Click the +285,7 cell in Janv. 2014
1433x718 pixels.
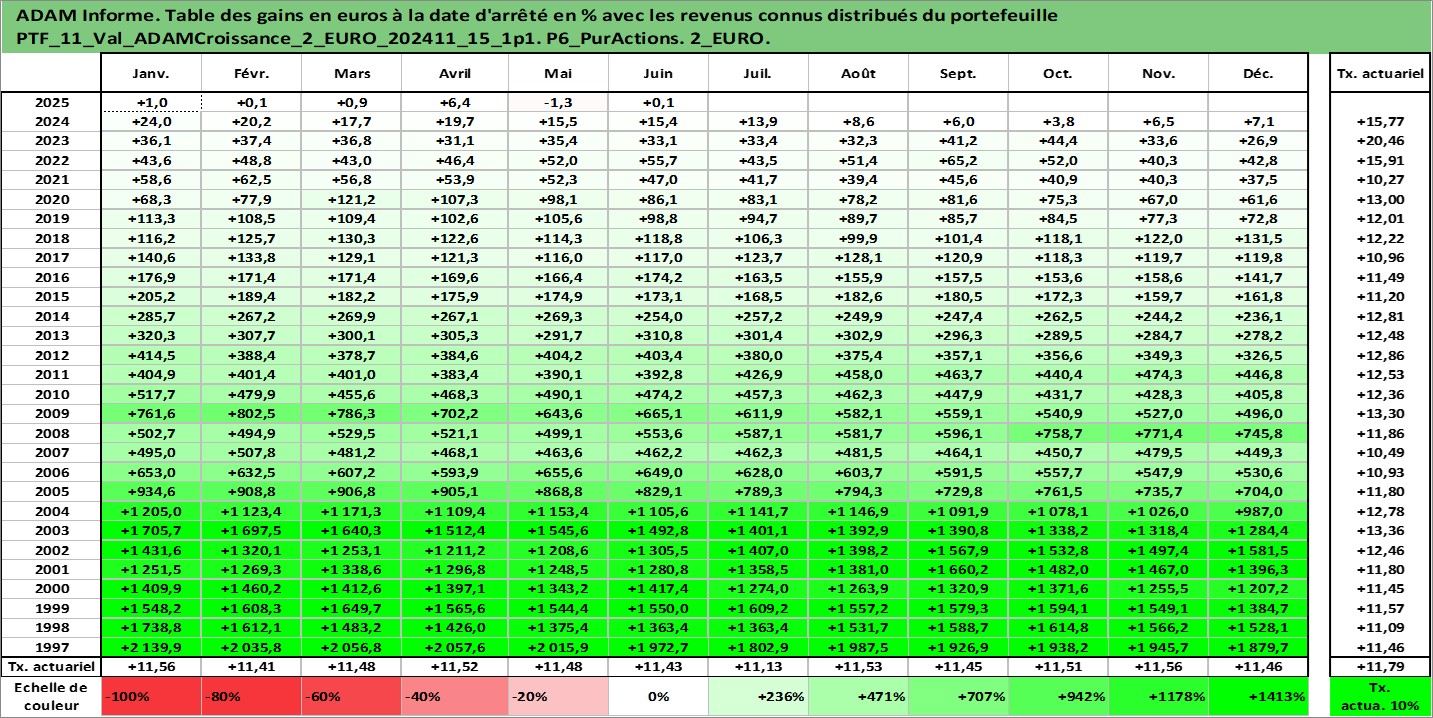pyautogui.click(x=151, y=316)
